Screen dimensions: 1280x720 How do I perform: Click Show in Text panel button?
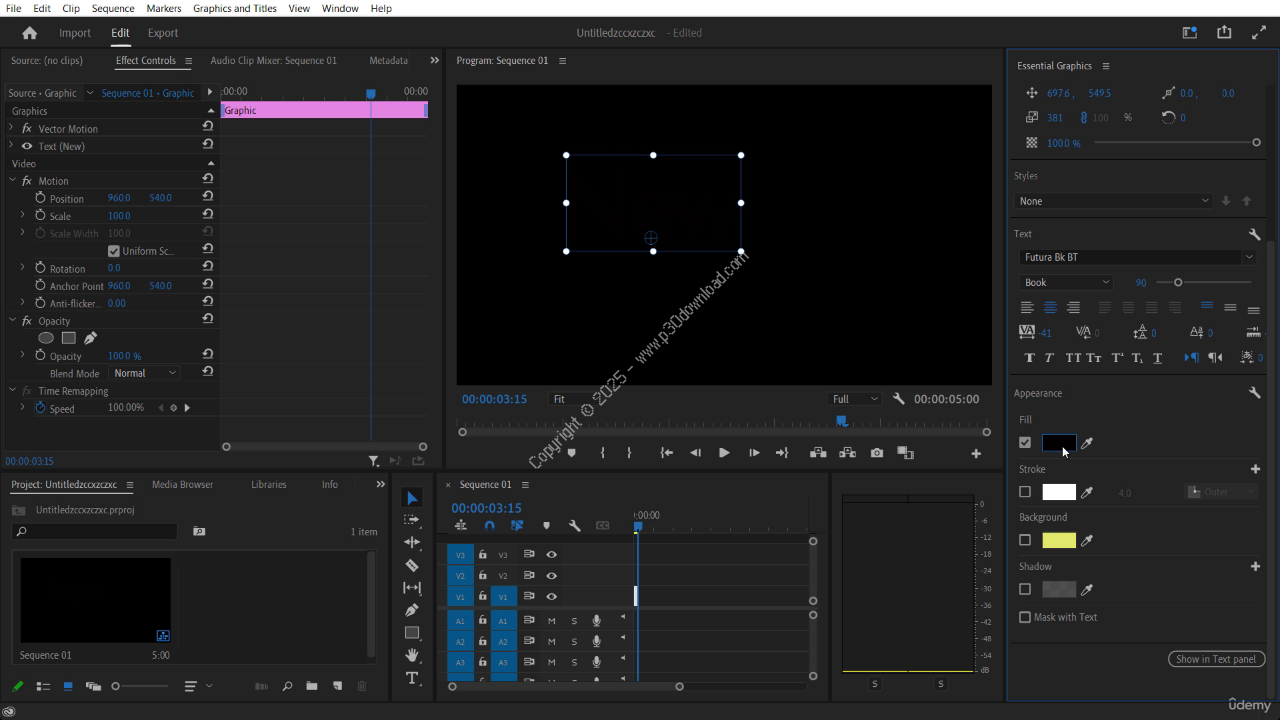point(1216,659)
